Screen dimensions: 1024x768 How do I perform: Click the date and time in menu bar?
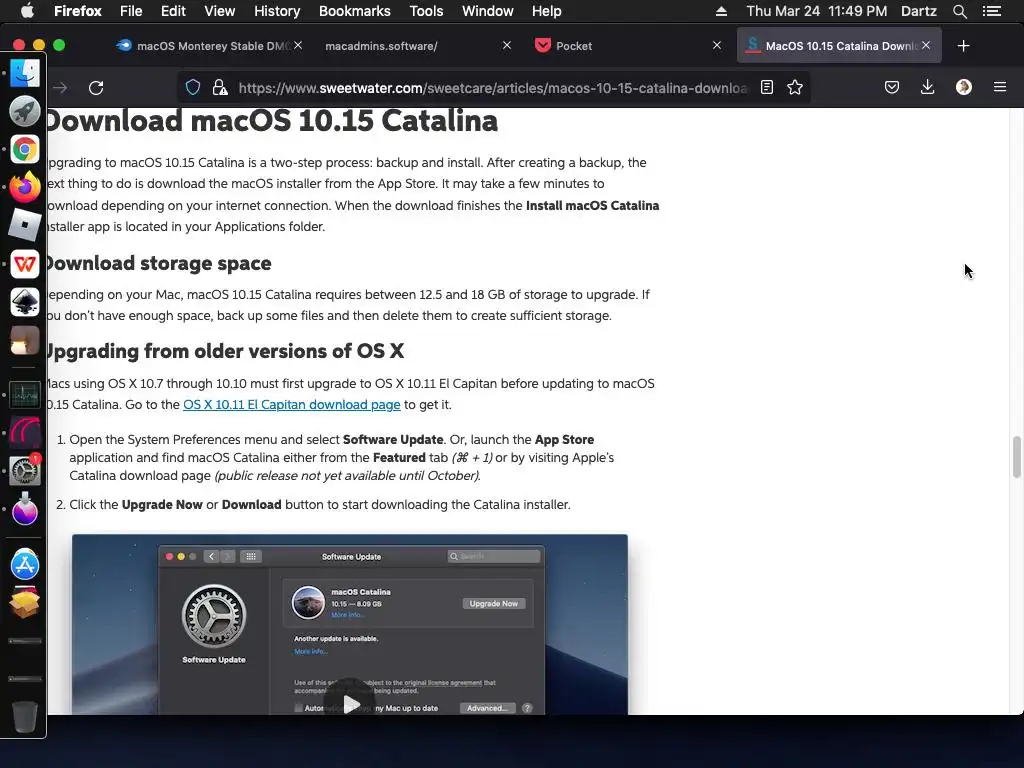816,11
